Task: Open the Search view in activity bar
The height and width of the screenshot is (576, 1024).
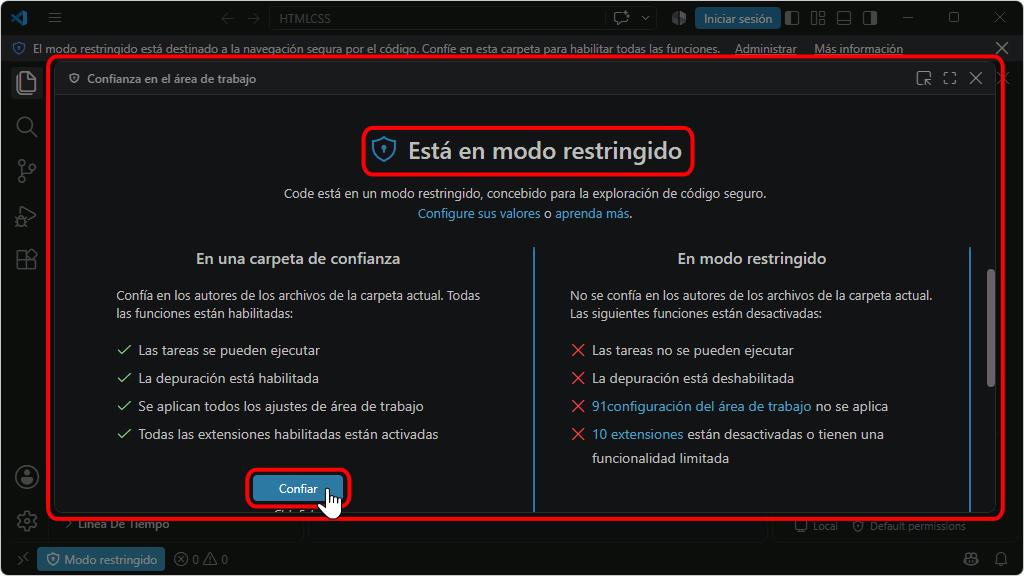Action: pyautogui.click(x=26, y=127)
